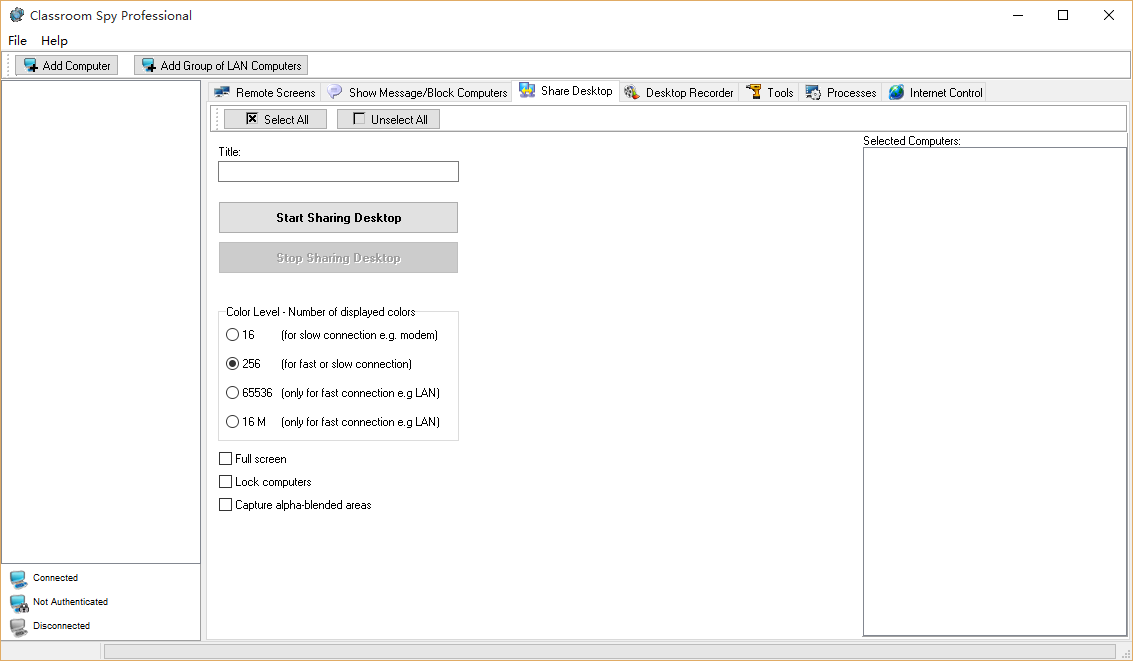Open the Tools tab

(x=770, y=92)
